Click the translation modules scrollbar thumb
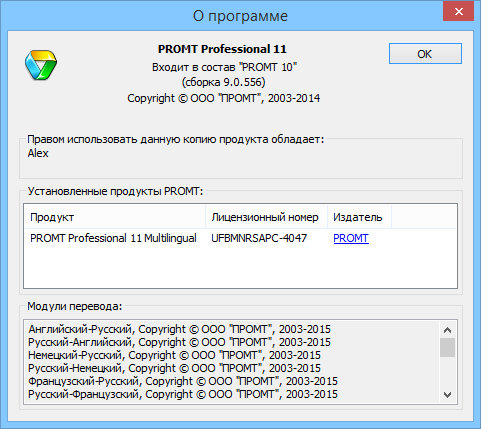The image size is (481, 429). (447, 348)
